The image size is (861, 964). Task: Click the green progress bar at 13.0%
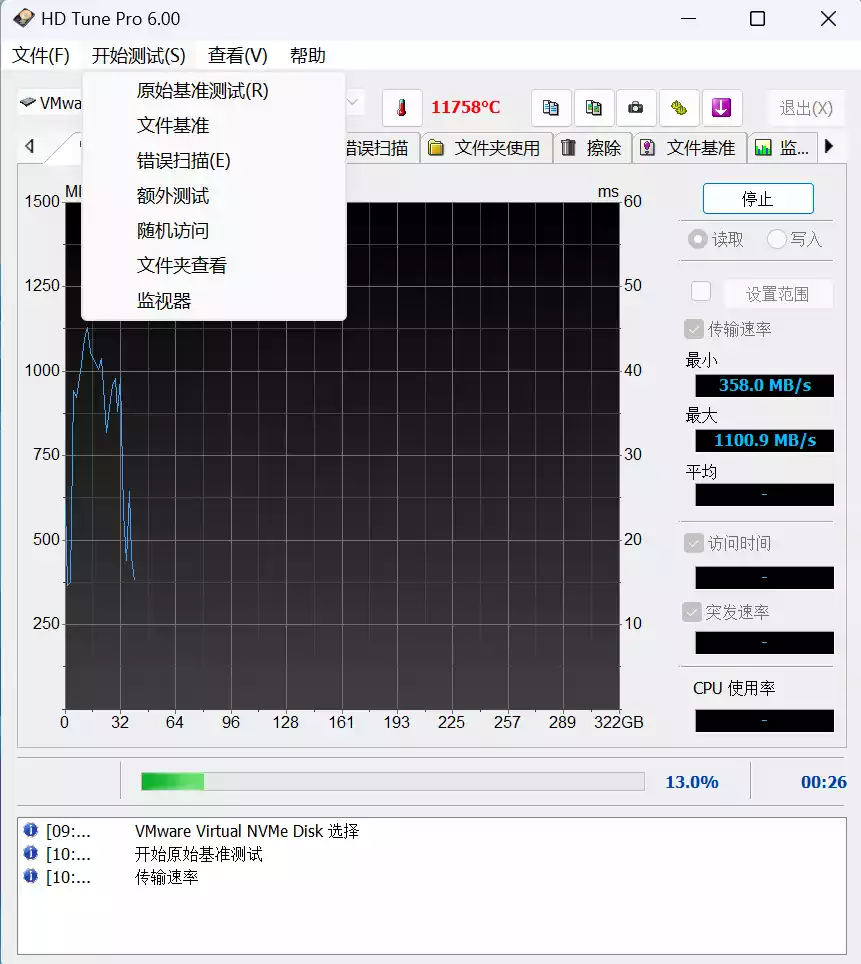click(x=170, y=781)
